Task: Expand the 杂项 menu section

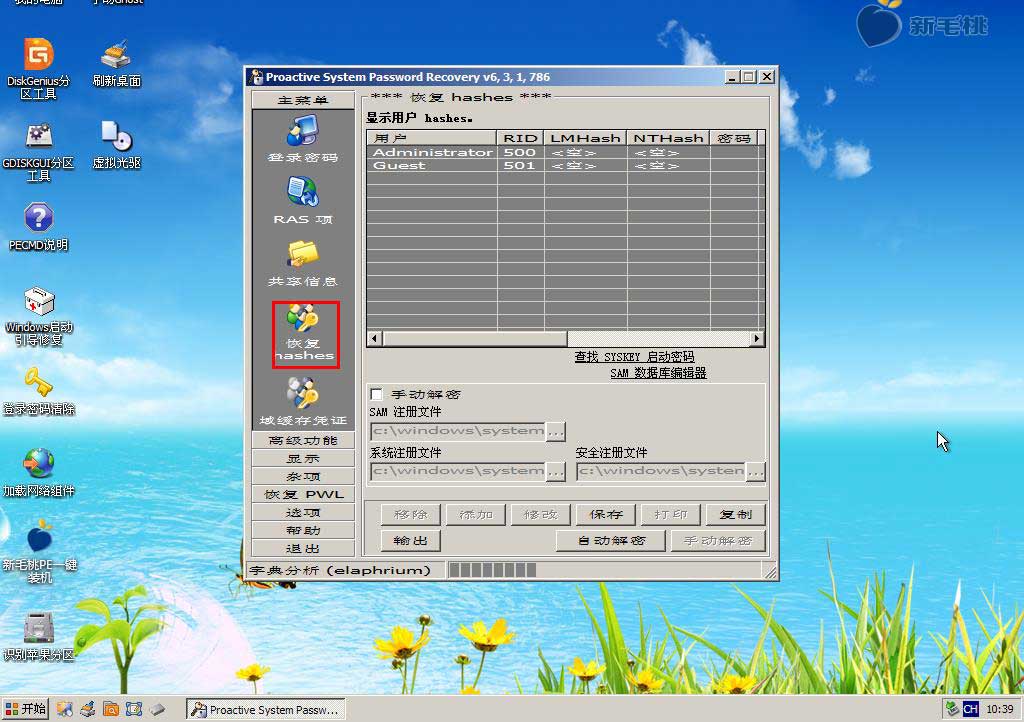Action: (303, 477)
